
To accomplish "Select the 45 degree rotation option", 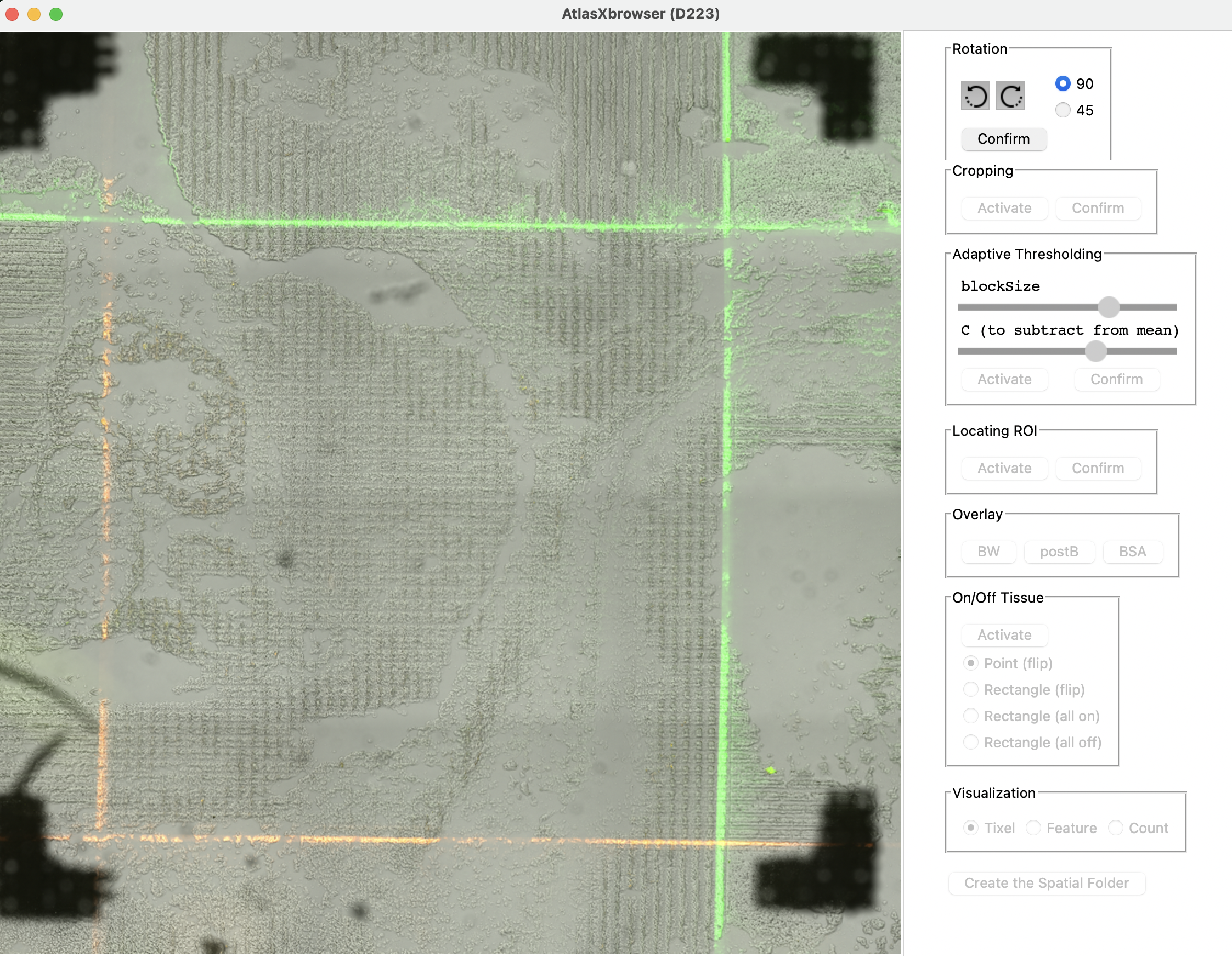I will [x=1063, y=109].
